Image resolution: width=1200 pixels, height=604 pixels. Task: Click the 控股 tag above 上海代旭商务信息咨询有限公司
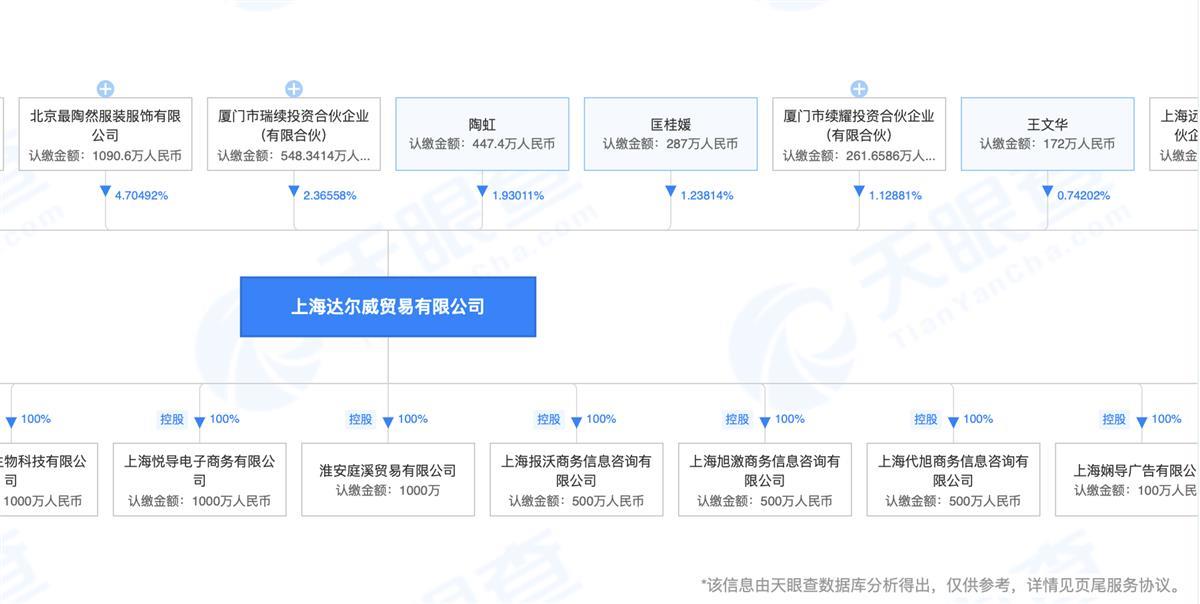pyautogui.click(x=926, y=419)
